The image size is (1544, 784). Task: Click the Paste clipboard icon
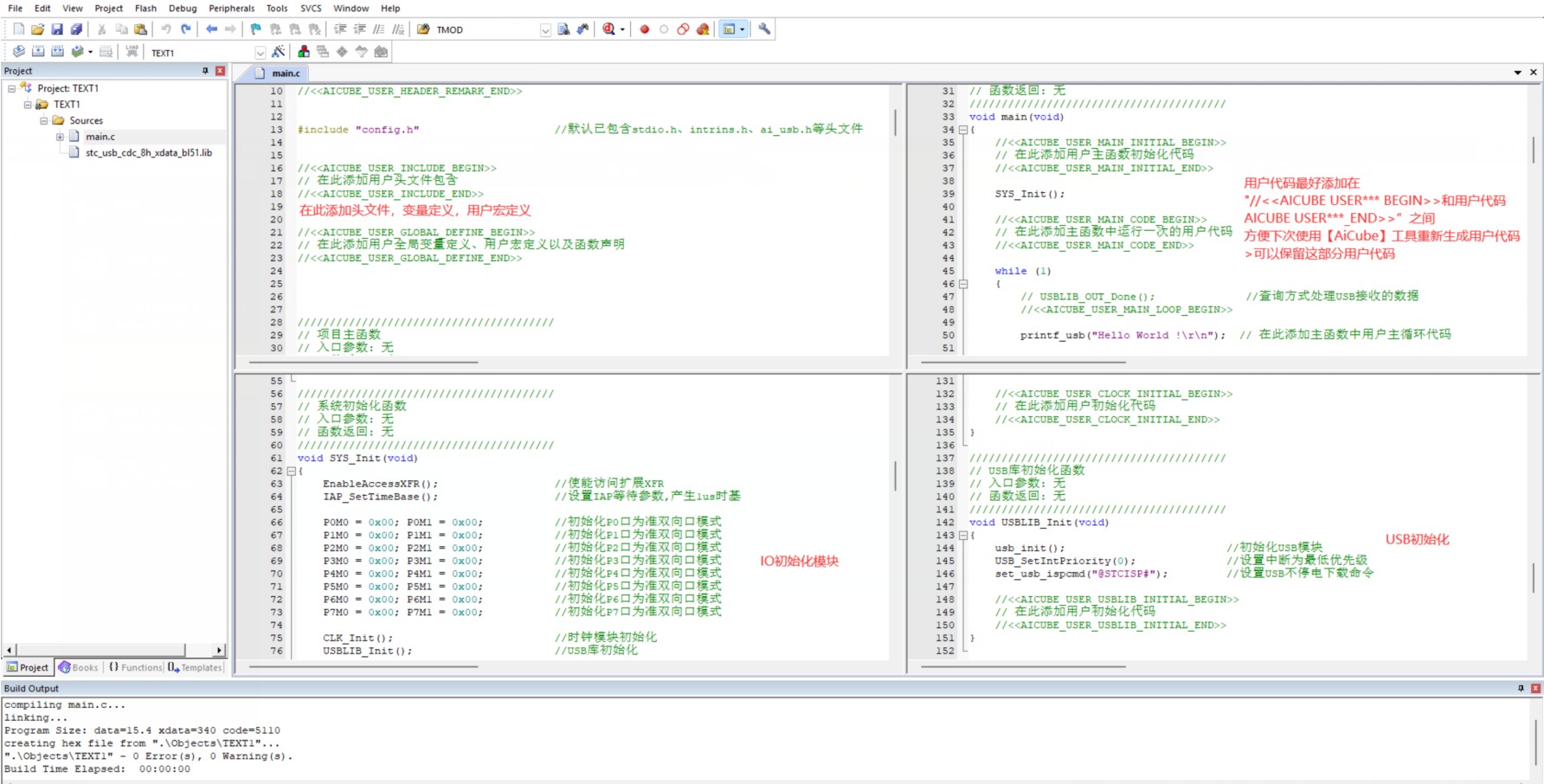(140, 29)
